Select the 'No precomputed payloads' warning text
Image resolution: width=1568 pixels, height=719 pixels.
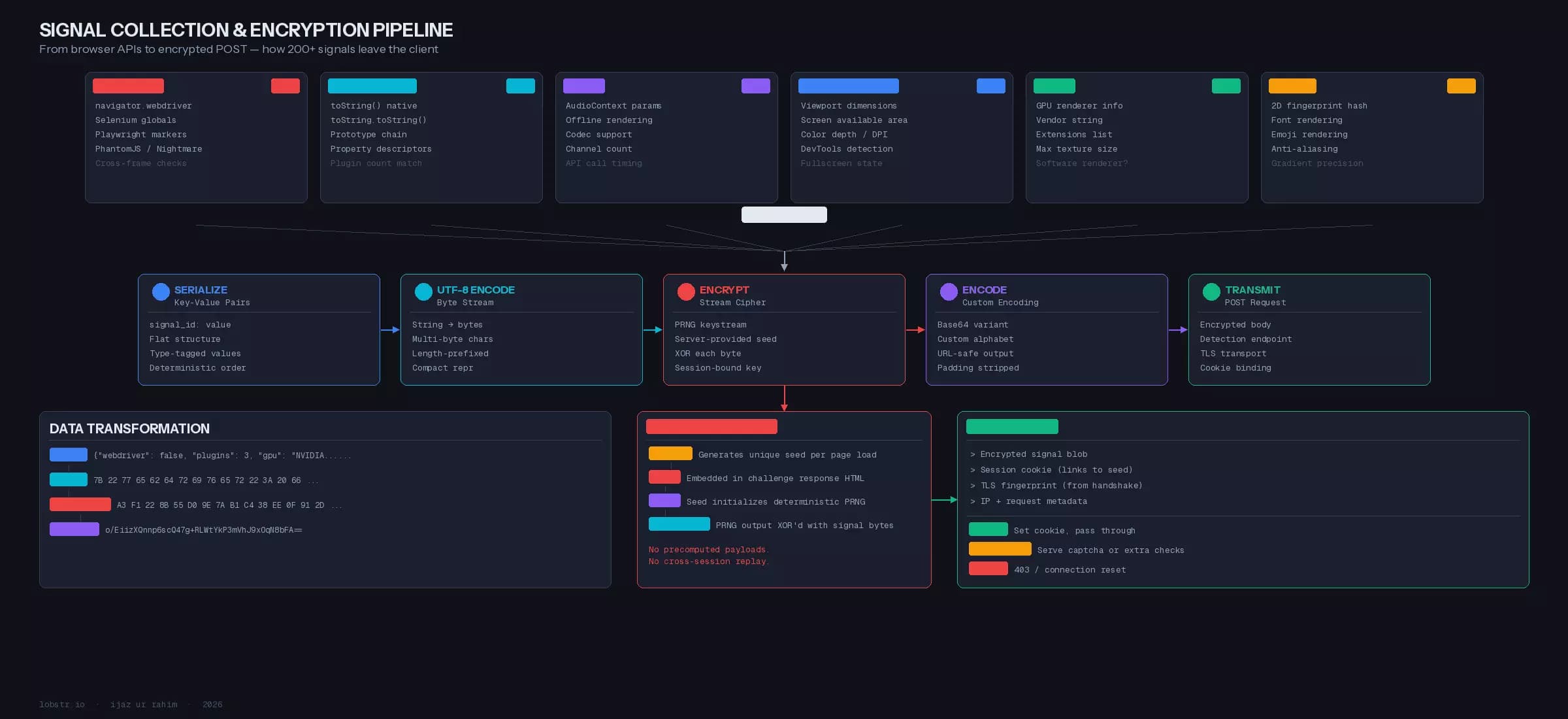[x=708, y=549]
